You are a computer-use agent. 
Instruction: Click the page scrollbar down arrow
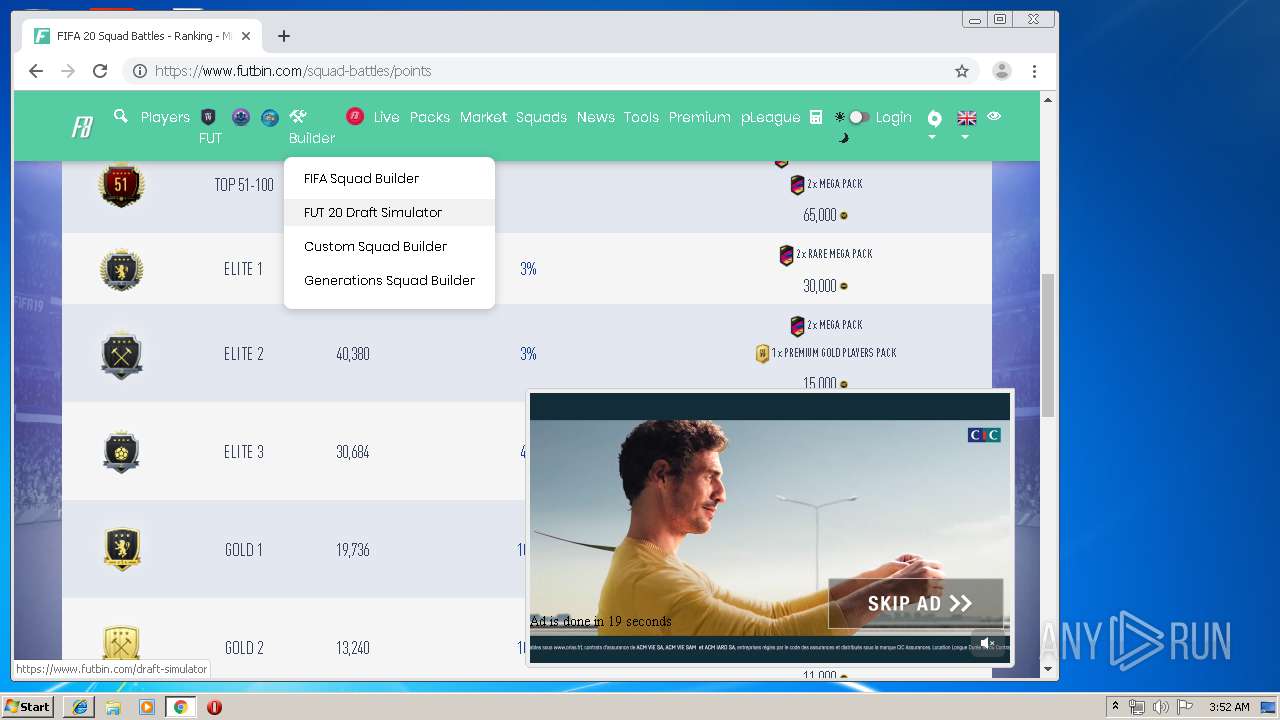[x=1048, y=669]
